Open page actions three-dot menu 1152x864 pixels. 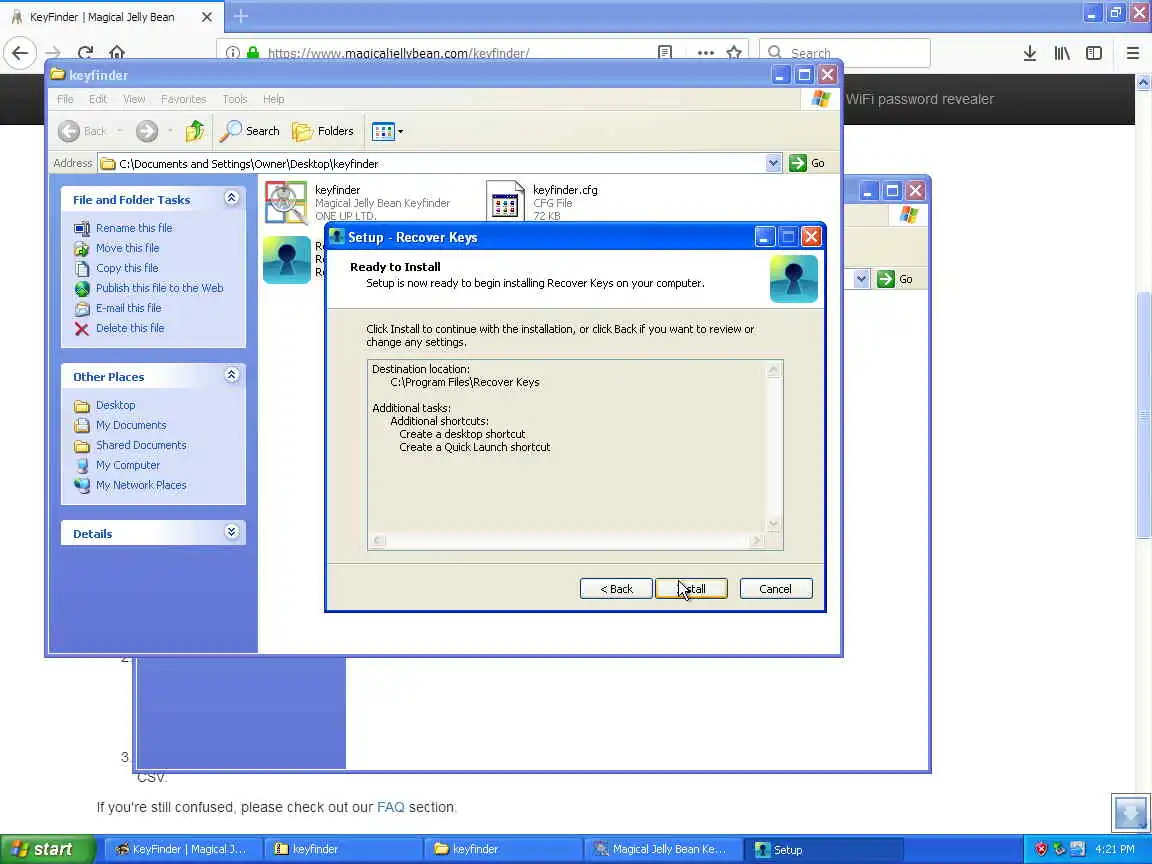tap(705, 53)
